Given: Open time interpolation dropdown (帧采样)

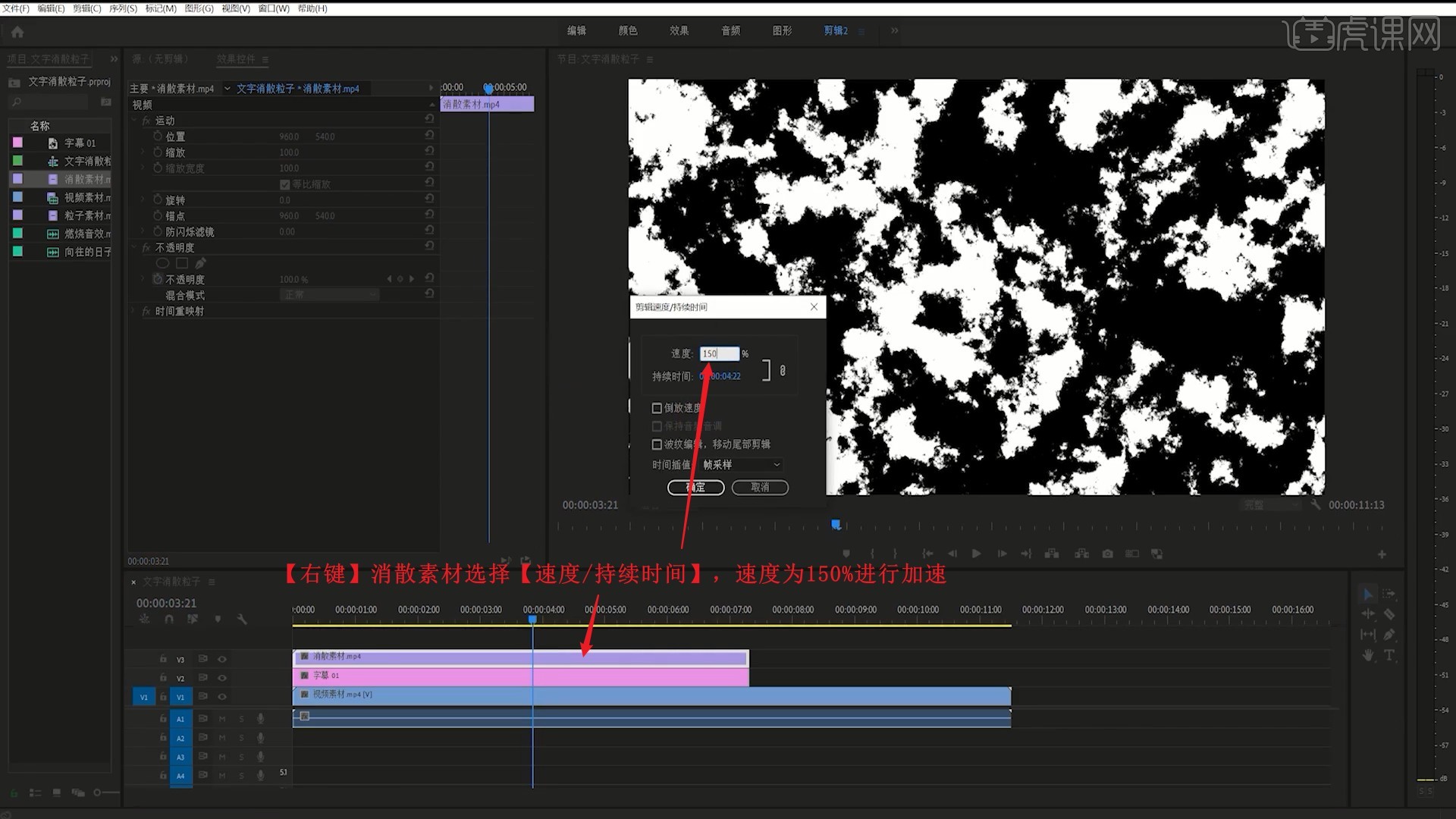Looking at the screenshot, I should pos(741,465).
